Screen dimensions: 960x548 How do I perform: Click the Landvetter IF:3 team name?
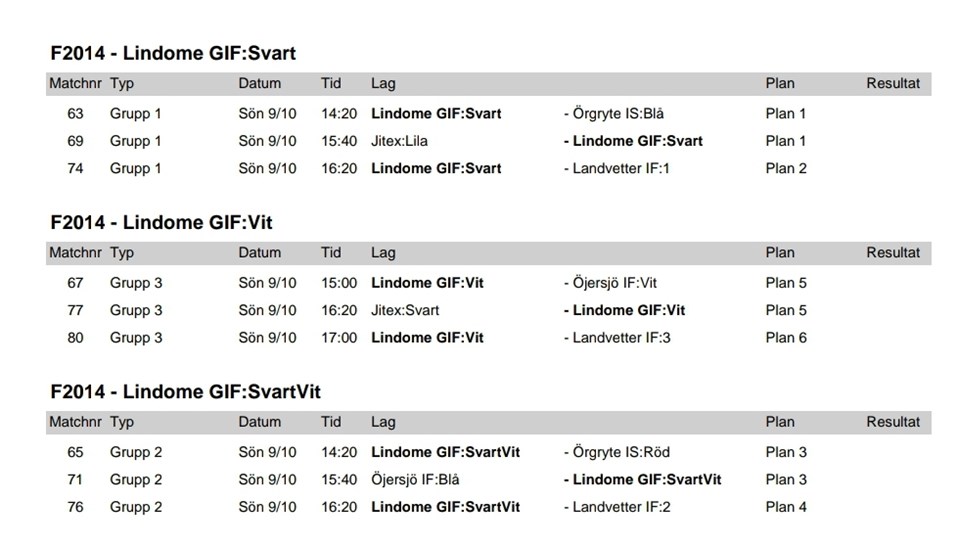[x=621, y=338]
